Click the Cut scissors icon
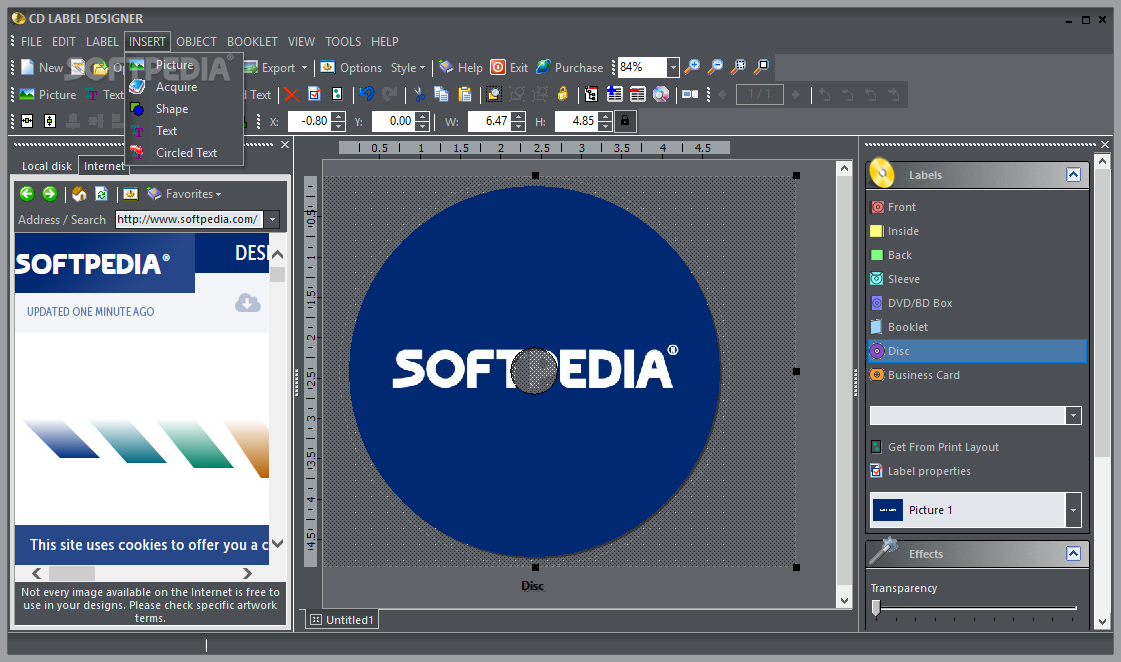Viewport: 1121px width, 662px height. click(419, 94)
